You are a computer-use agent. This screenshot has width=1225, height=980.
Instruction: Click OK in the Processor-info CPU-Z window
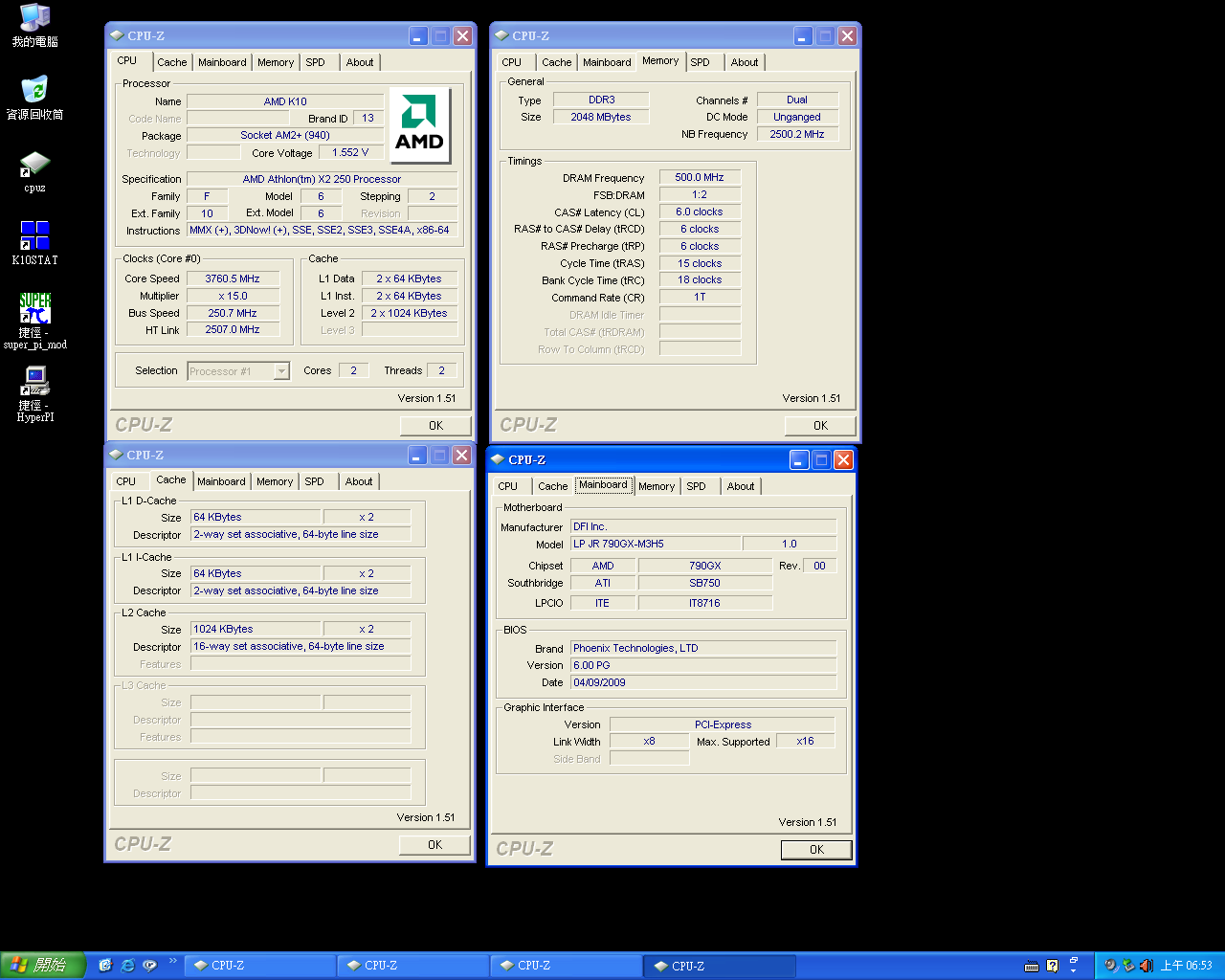point(436,426)
